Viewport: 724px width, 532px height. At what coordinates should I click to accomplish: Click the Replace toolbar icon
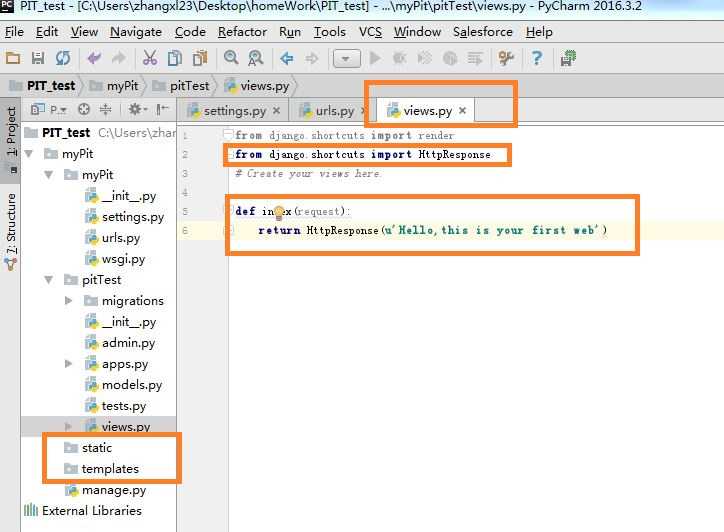[255, 58]
